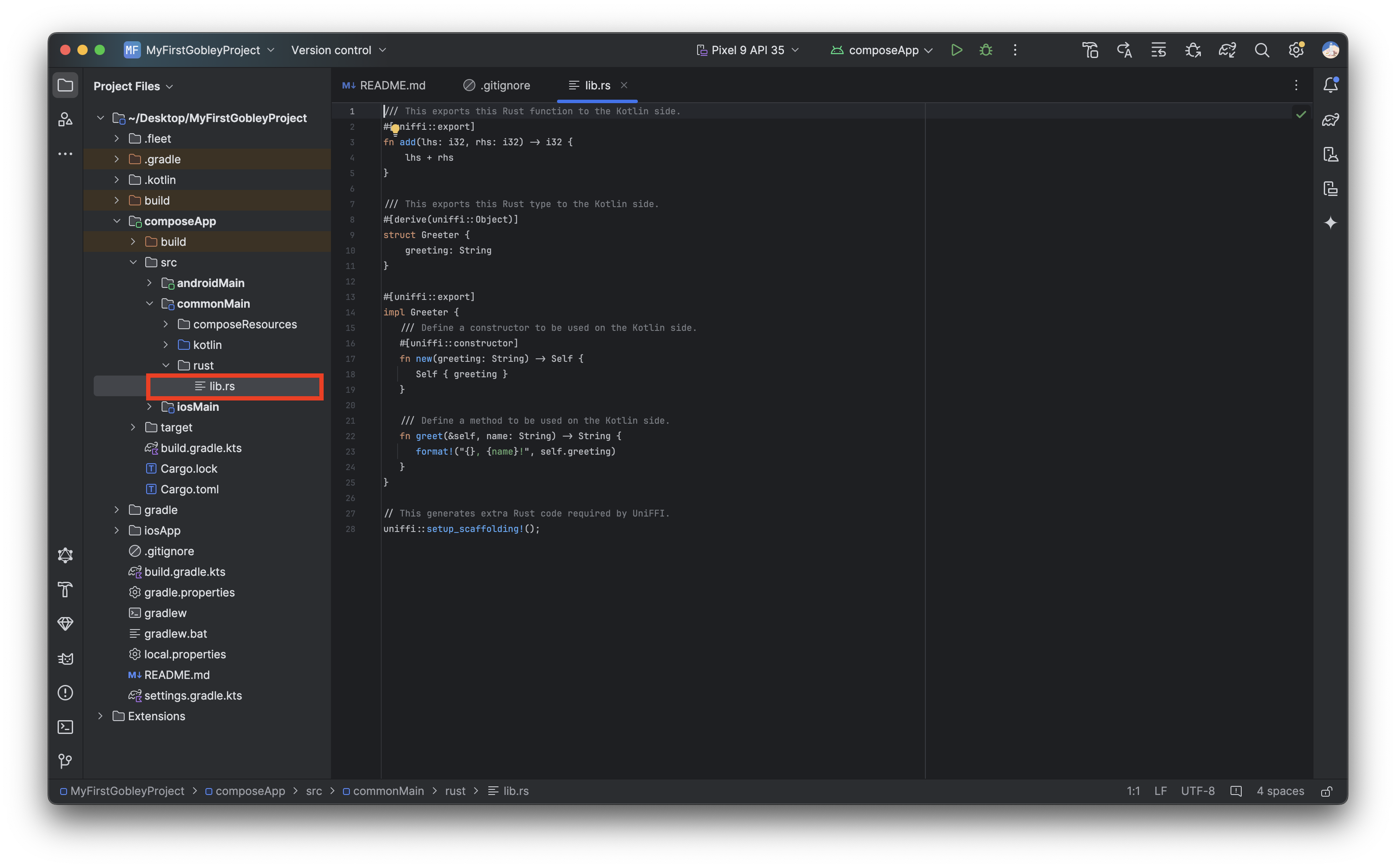Run the composeApp configuration
Image resolution: width=1396 pixels, height=868 pixels.
(956, 50)
